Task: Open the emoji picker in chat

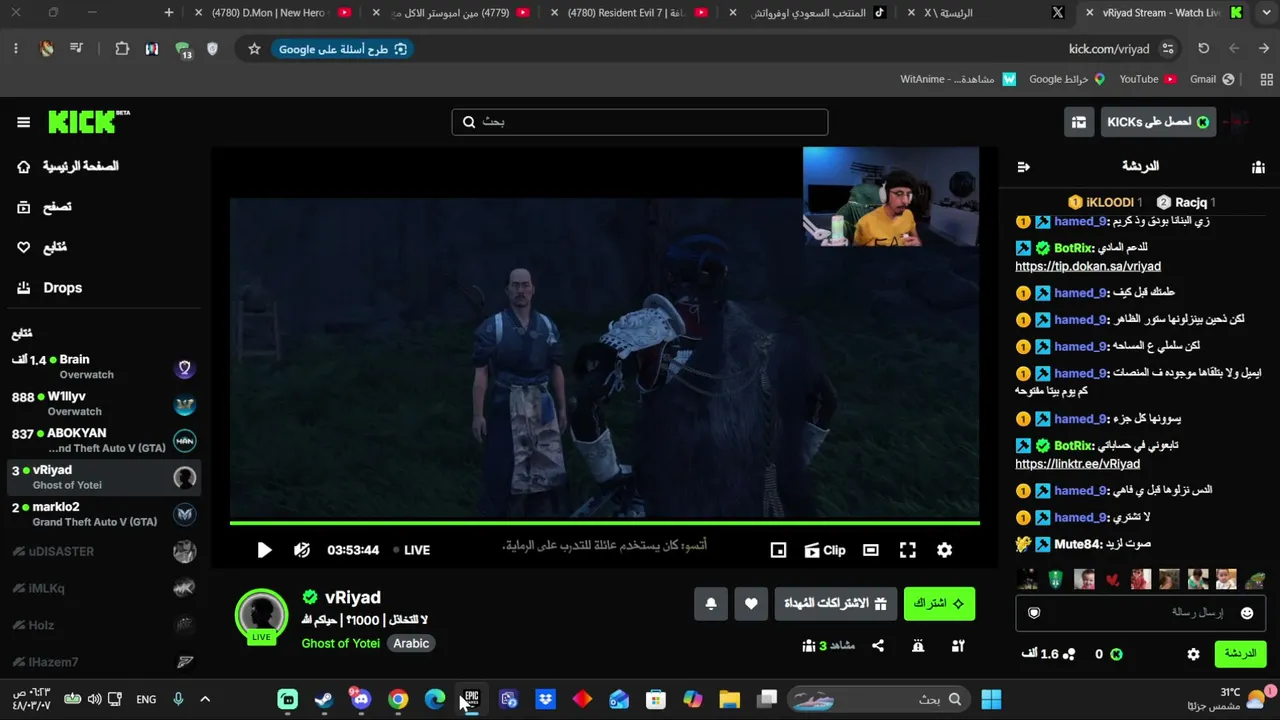Action: point(1247,613)
